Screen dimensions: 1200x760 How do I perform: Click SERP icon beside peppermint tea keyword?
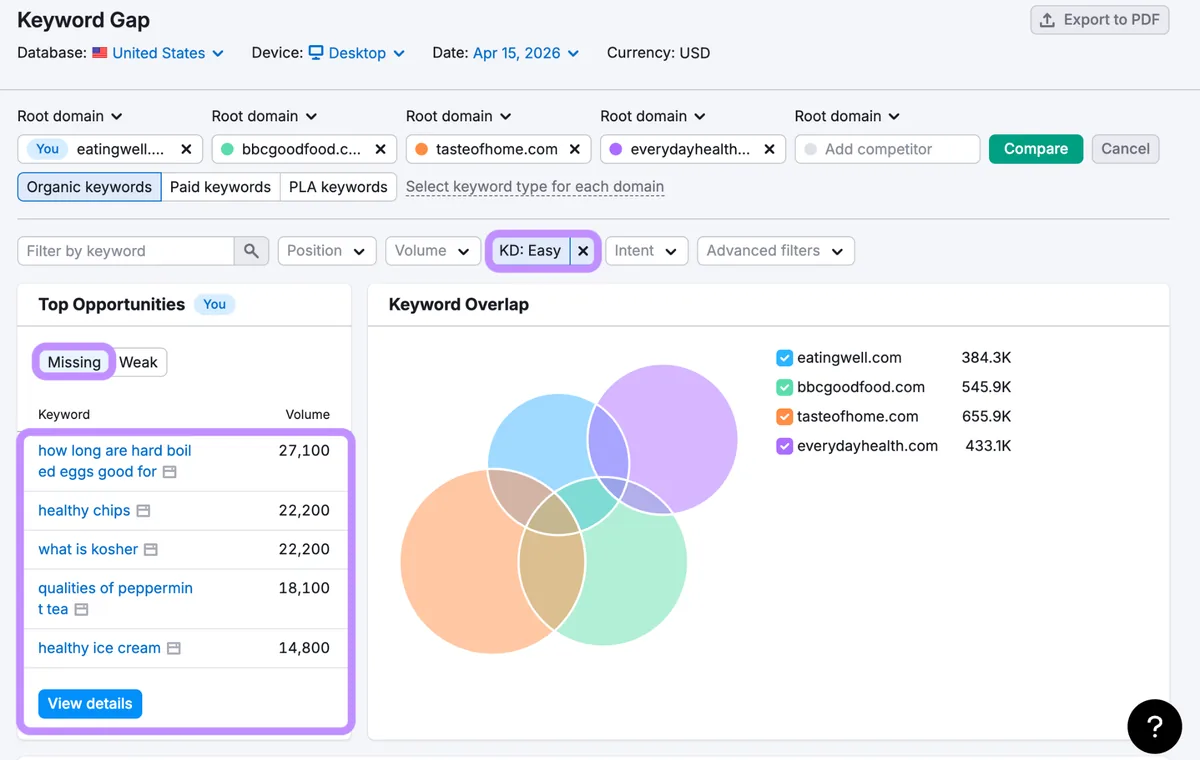(x=81, y=609)
